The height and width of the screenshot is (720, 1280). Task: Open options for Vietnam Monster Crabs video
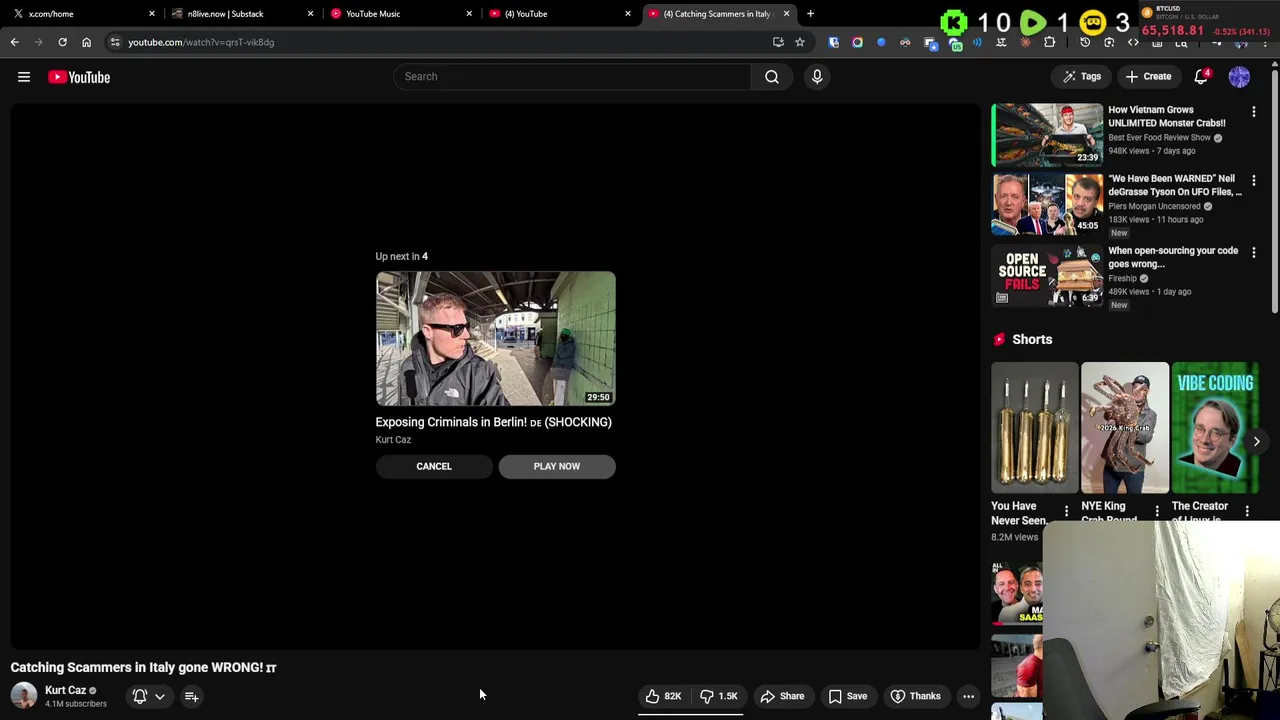(x=1253, y=112)
